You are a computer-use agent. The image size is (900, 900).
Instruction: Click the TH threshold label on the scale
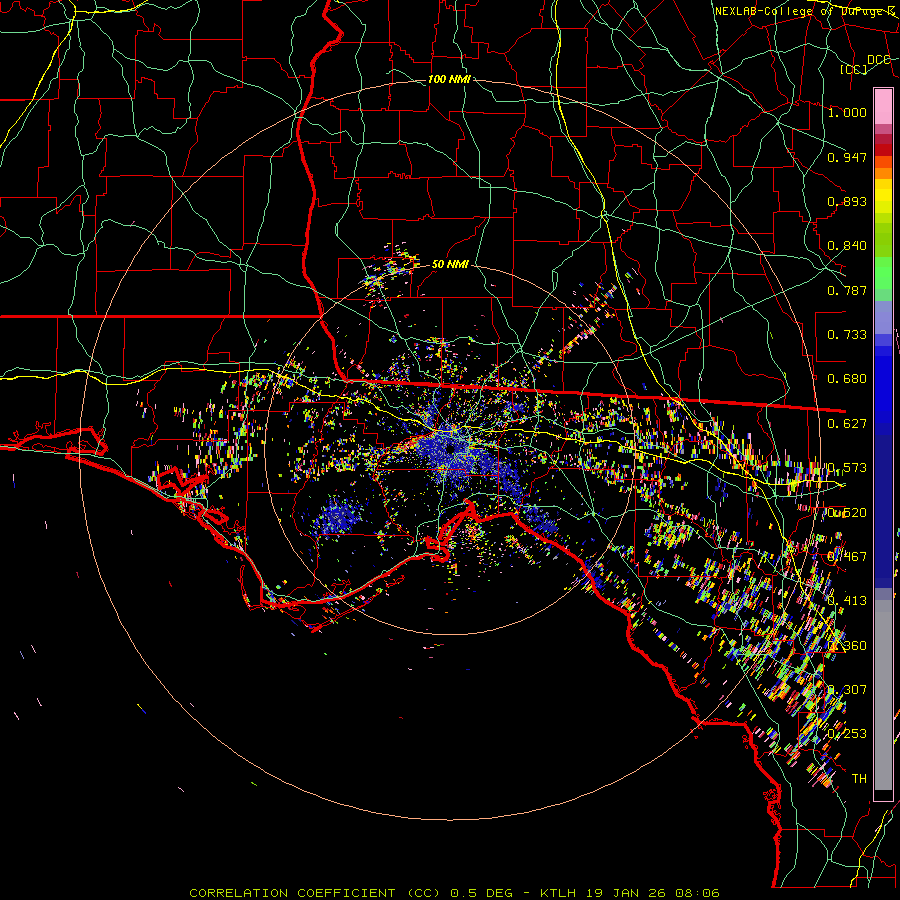coord(859,778)
